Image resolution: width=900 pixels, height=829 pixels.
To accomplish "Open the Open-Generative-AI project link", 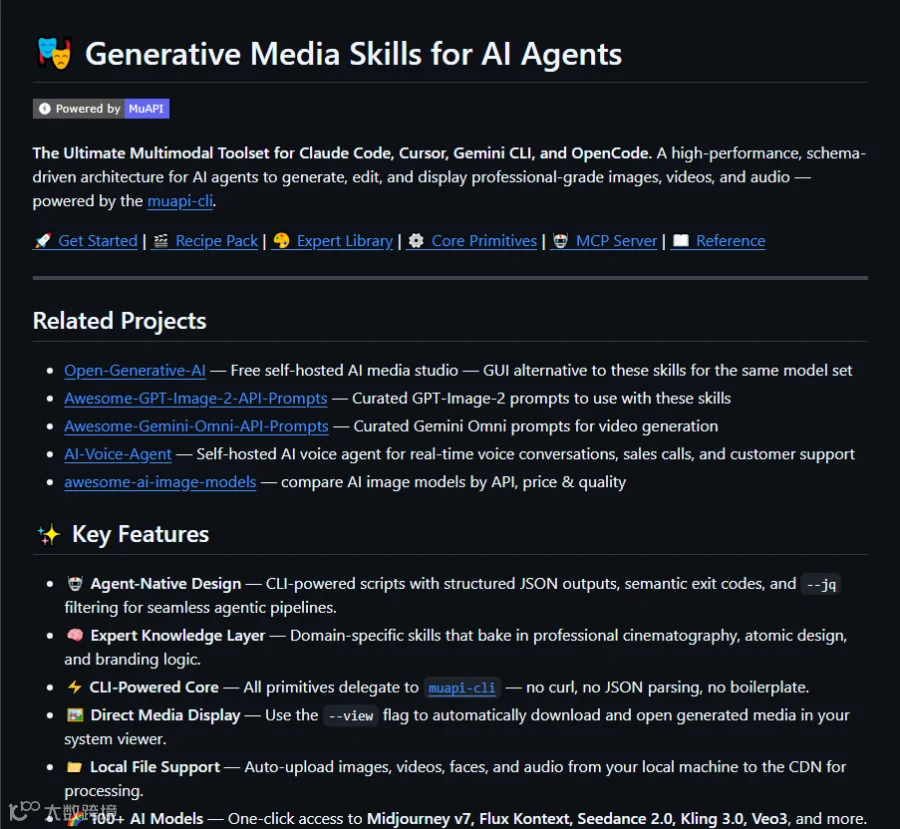I will click(x=135, y=370).
